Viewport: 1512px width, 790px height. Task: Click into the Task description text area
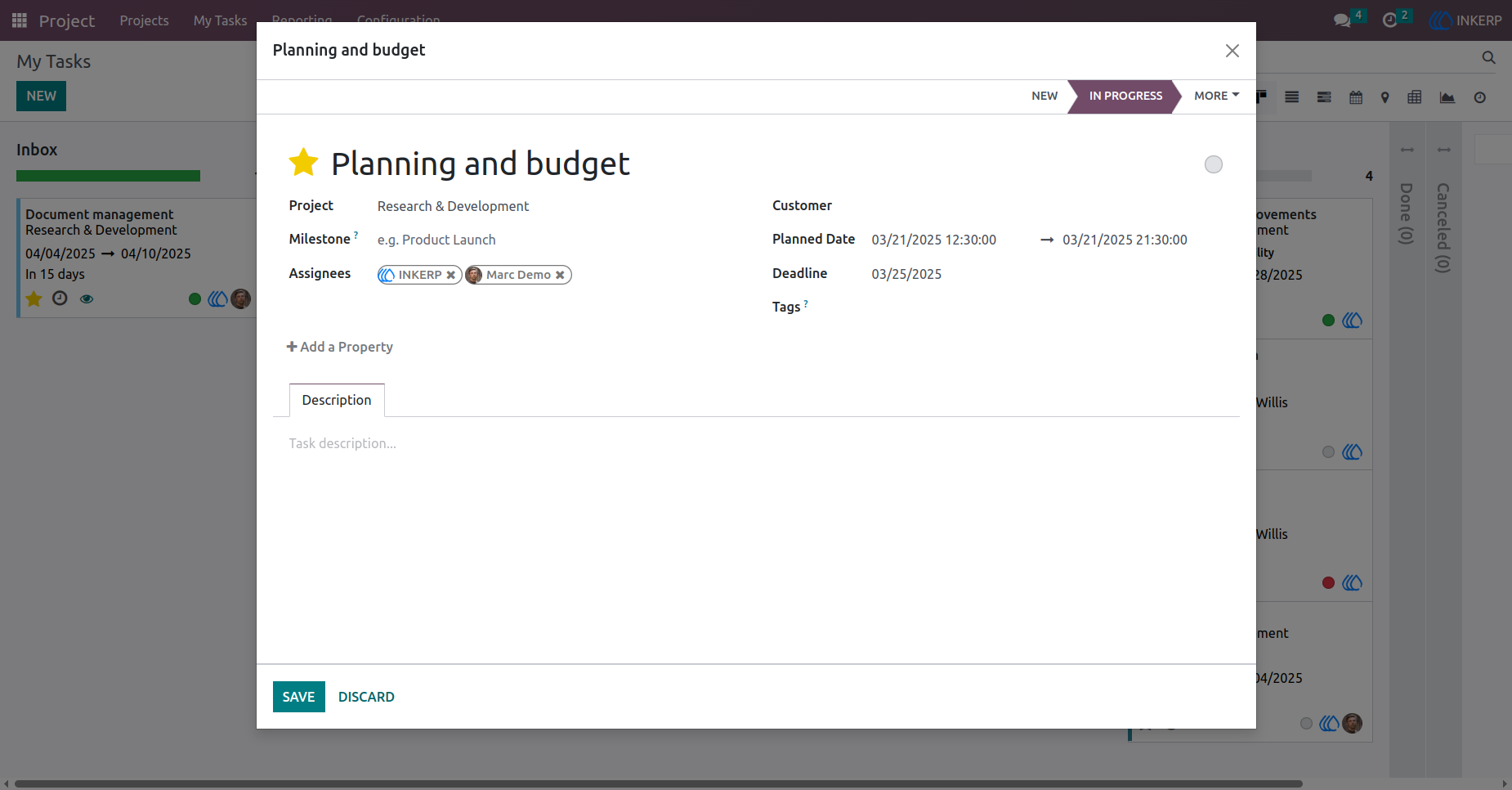[756, 444]
